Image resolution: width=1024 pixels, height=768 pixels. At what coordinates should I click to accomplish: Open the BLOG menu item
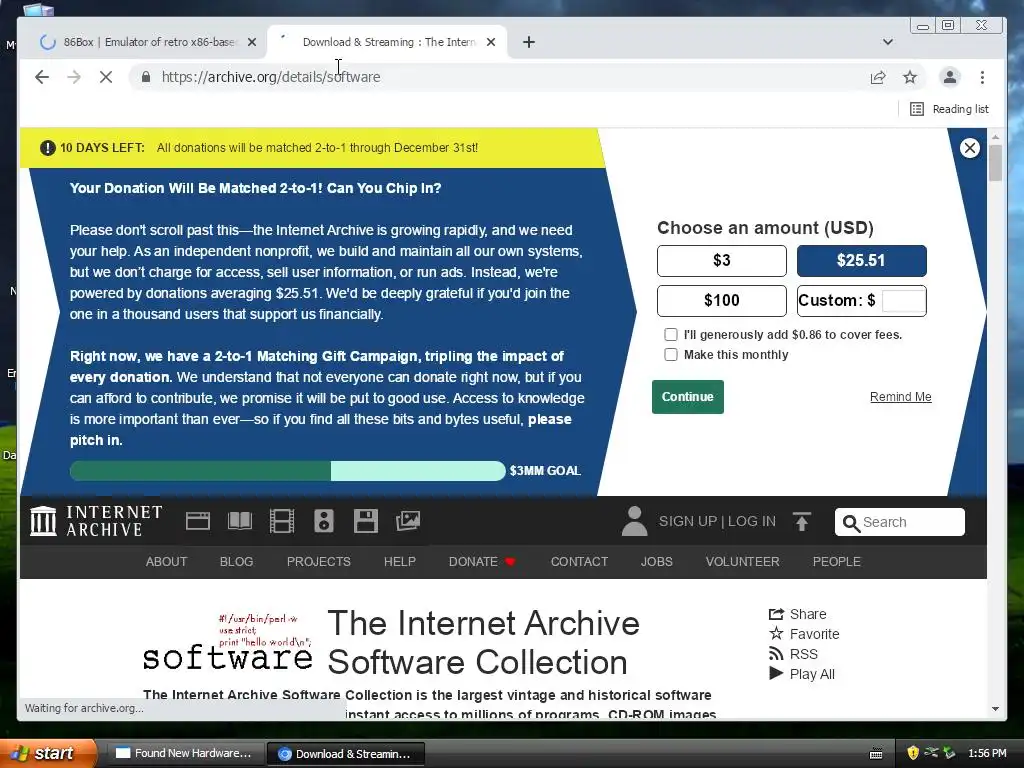tap(236, 562)
